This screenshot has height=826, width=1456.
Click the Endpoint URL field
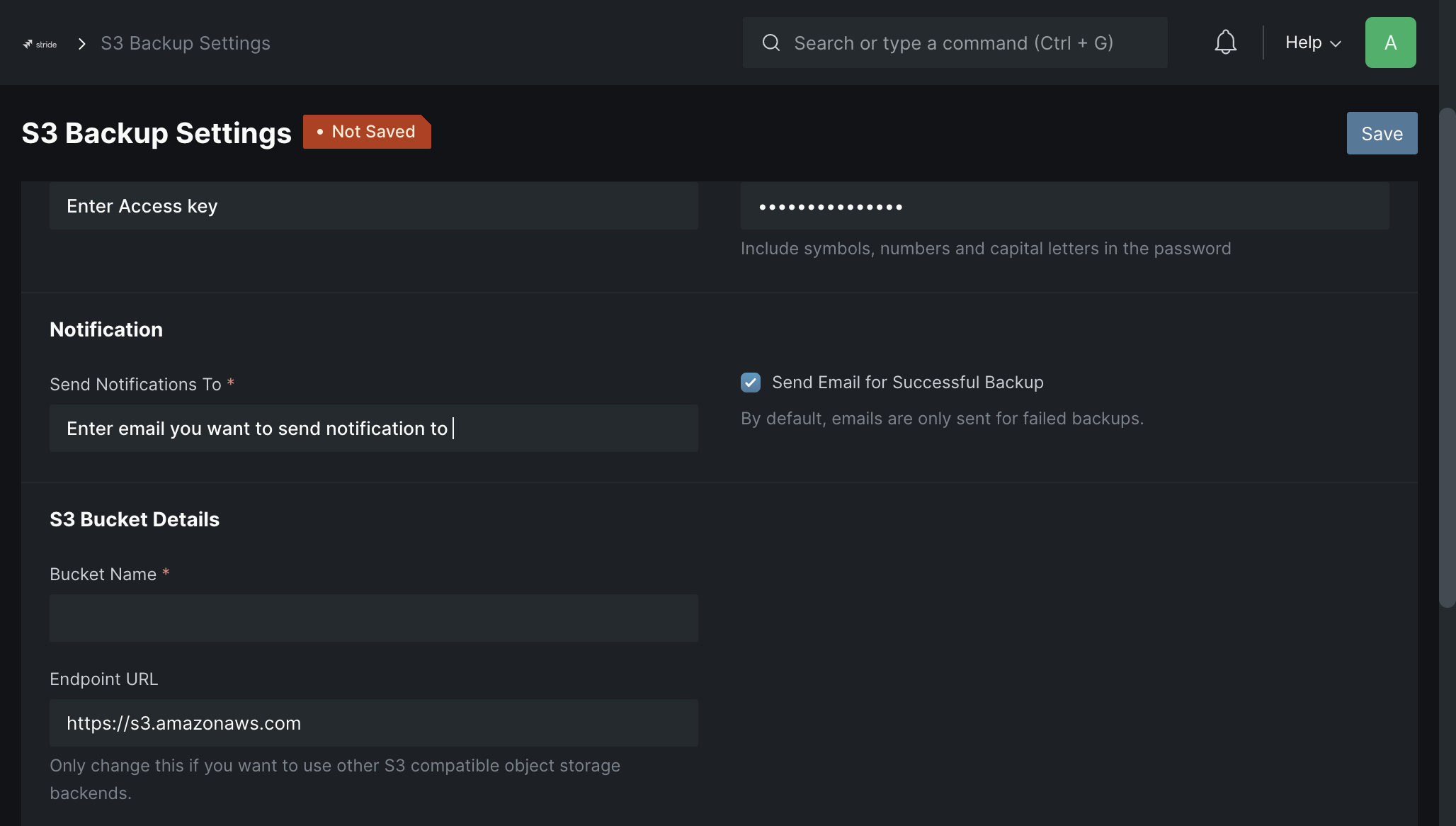click(x=374, y=723)
